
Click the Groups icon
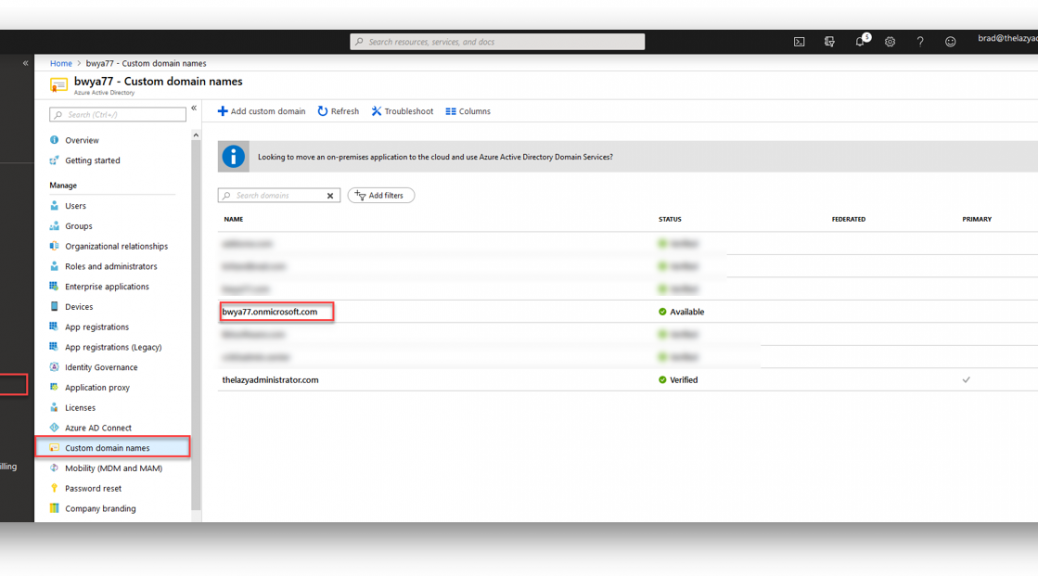(x=54, y=226)
